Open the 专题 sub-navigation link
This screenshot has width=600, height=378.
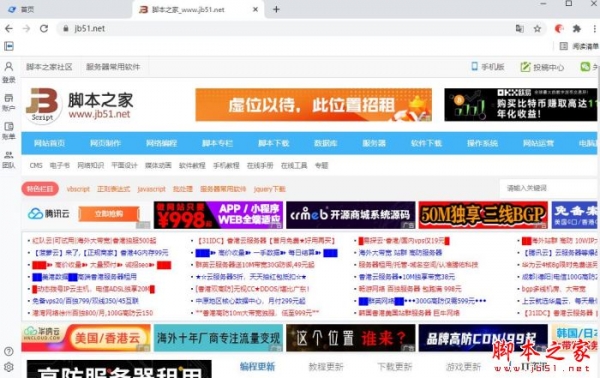pos(321,165)
